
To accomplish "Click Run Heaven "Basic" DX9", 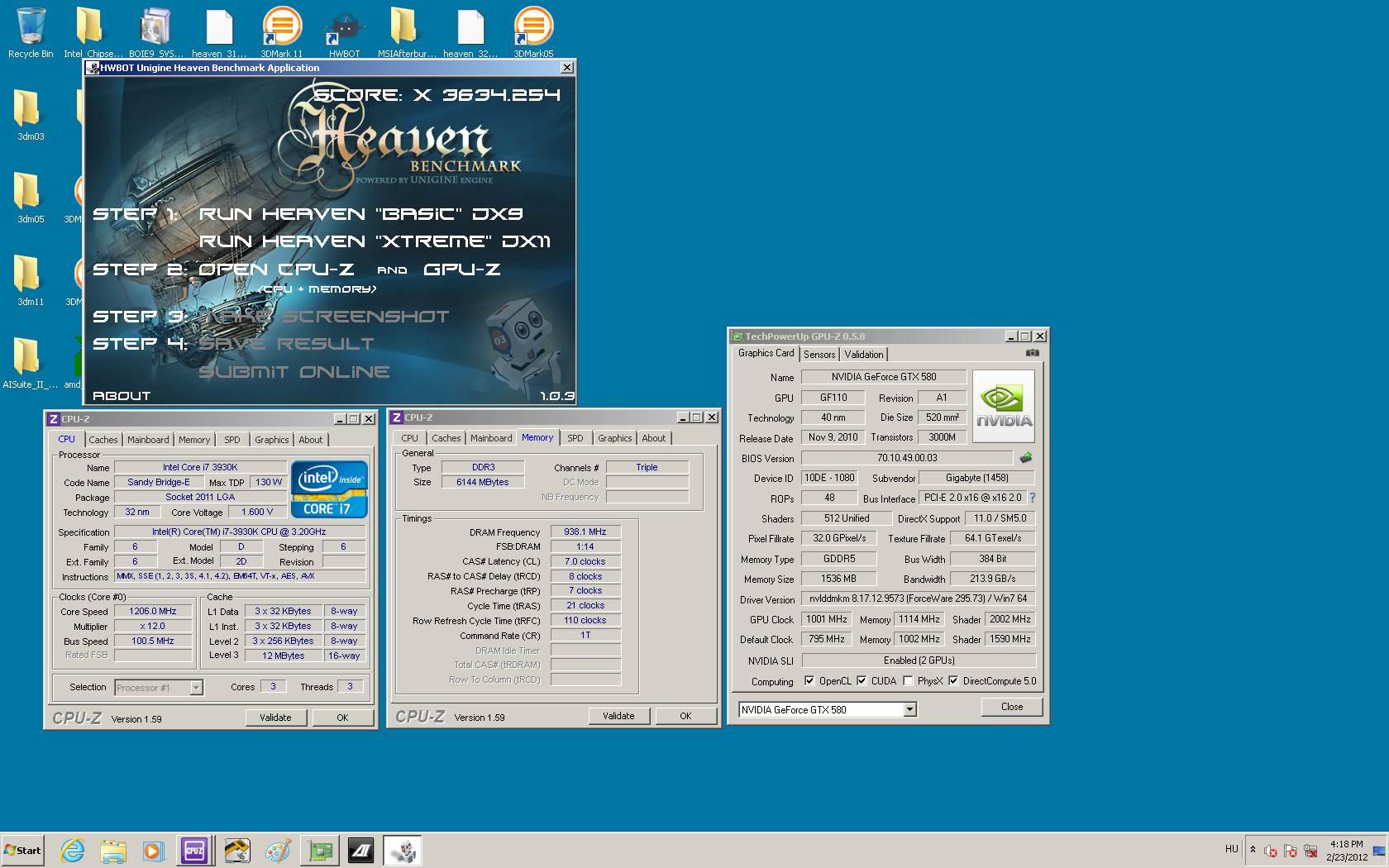I will [361, 214].
